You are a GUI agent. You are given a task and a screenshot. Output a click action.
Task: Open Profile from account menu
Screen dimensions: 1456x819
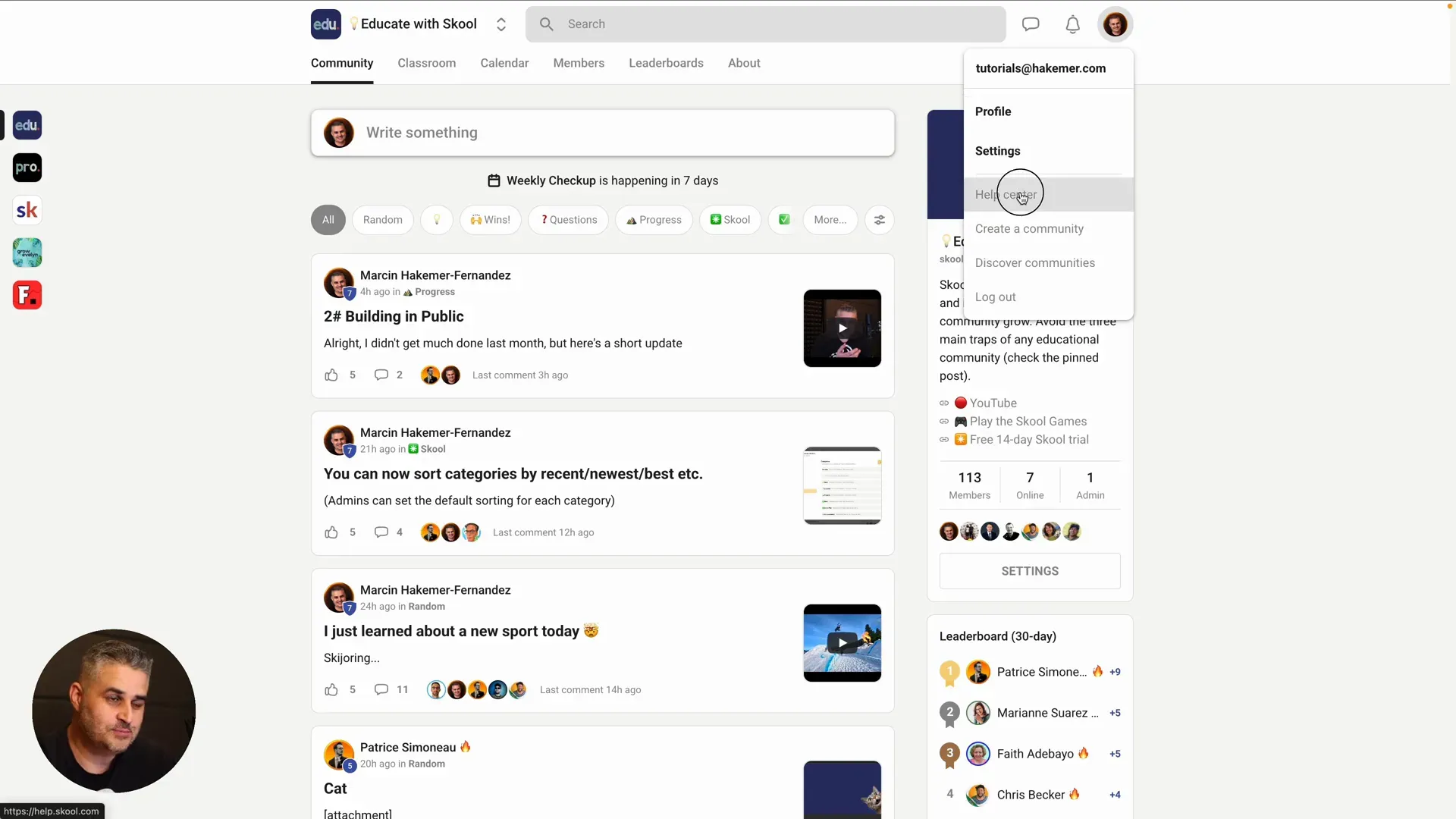coord(1049,111)
